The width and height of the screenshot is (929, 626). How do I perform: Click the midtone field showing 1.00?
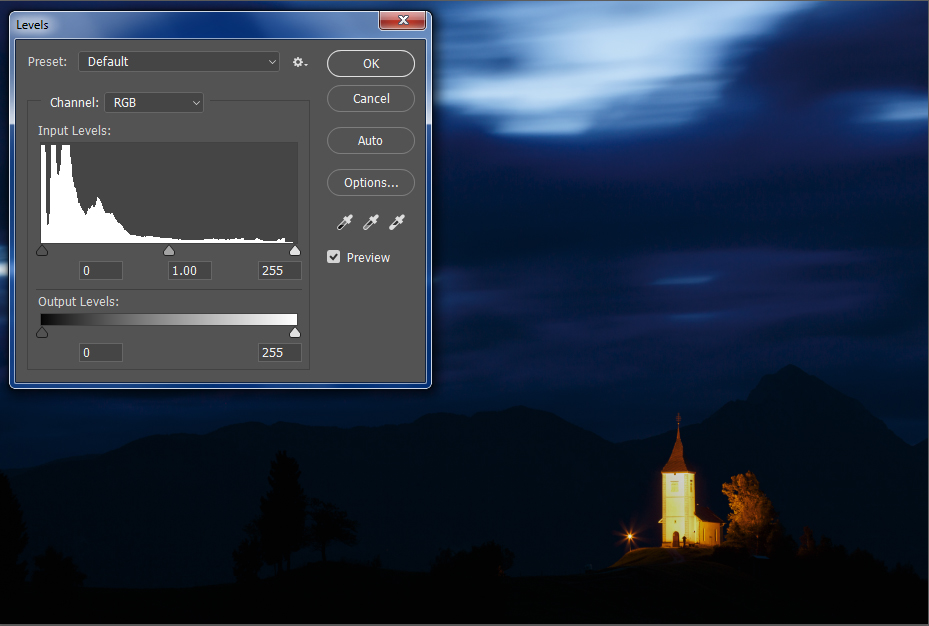pyautogui.click(x=190, y=271)
